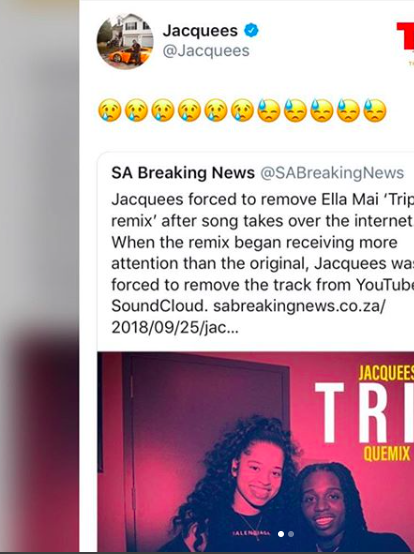This screenshot has height=554, width=414.
Task: Open the SA Breaking News account name
Action: pos(183,173)
